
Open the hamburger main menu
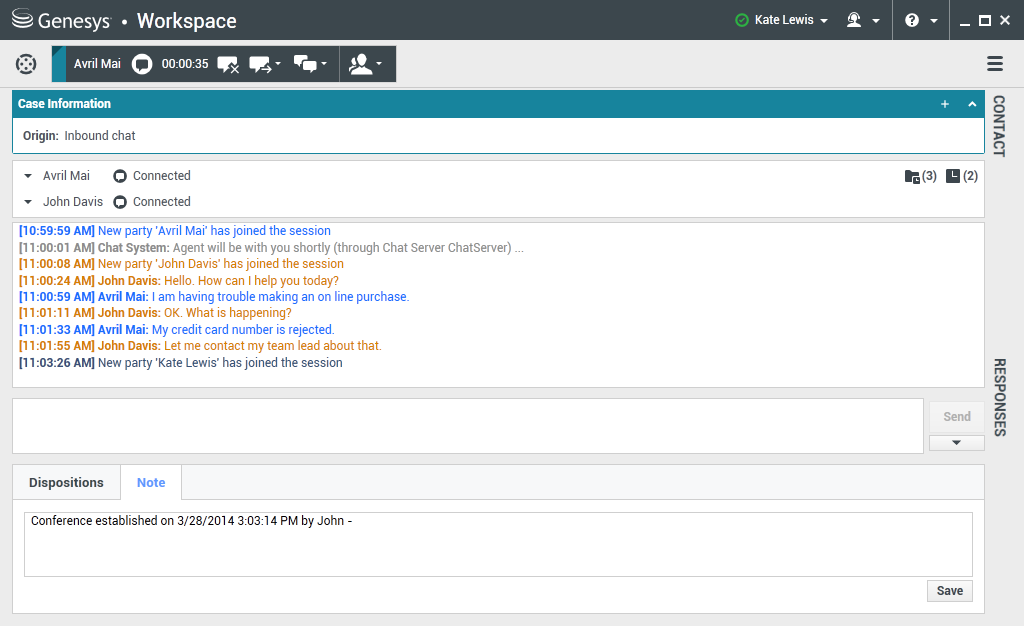[x=995, y=64]
